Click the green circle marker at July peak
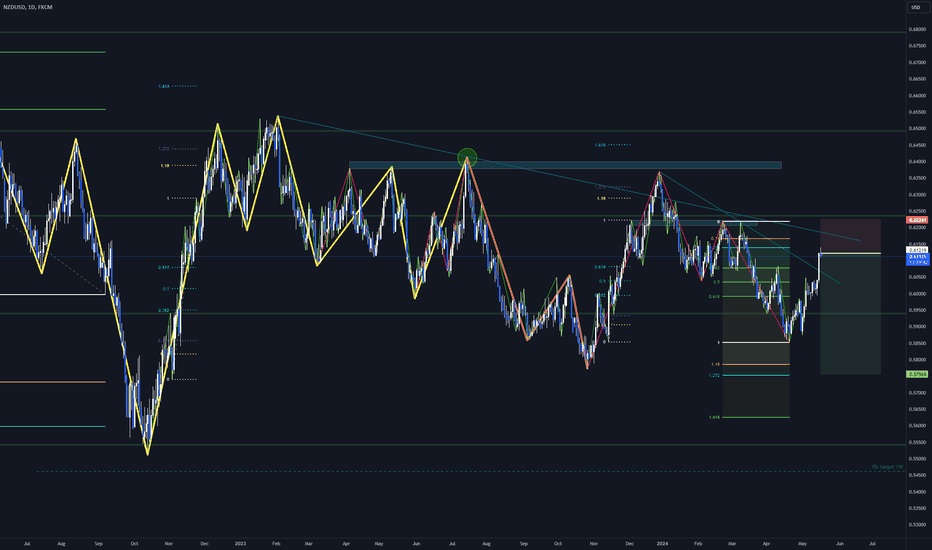932x550 pixels. 467,158
